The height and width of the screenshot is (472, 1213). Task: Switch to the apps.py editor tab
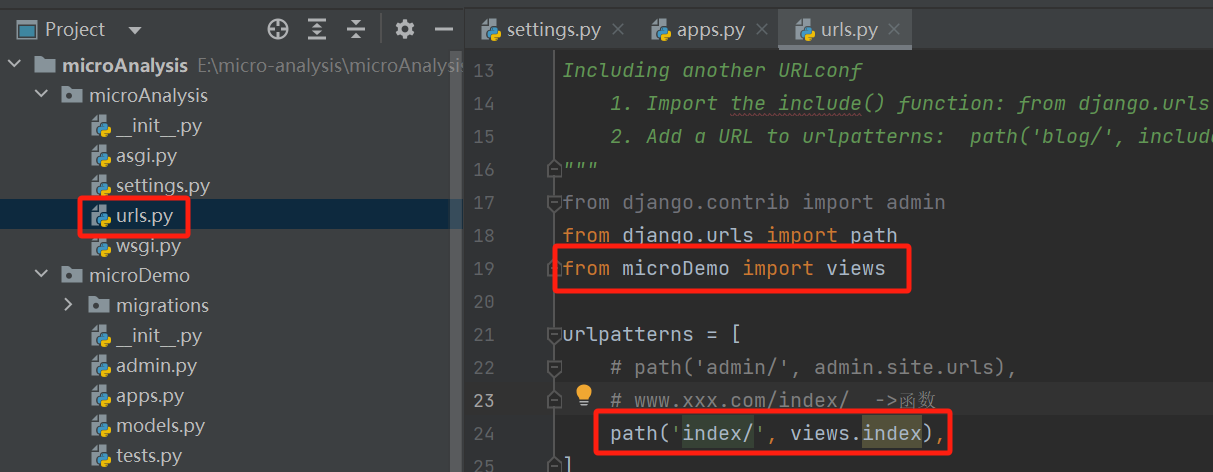710,29
